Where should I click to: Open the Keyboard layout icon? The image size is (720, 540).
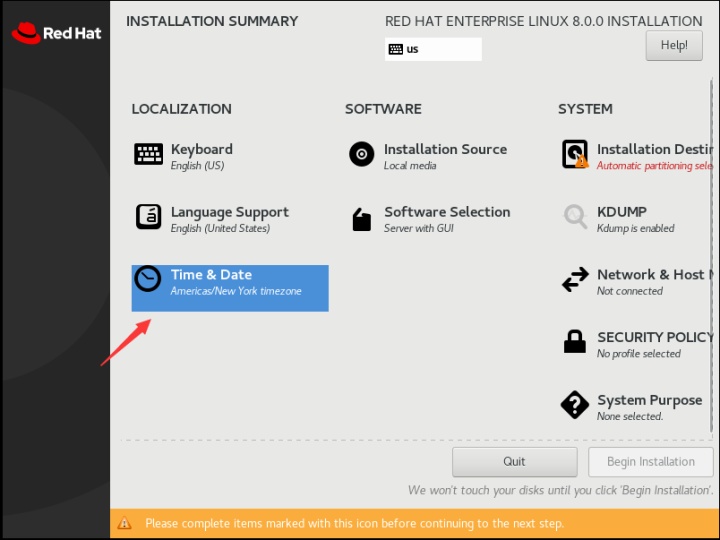coord(148,154)
